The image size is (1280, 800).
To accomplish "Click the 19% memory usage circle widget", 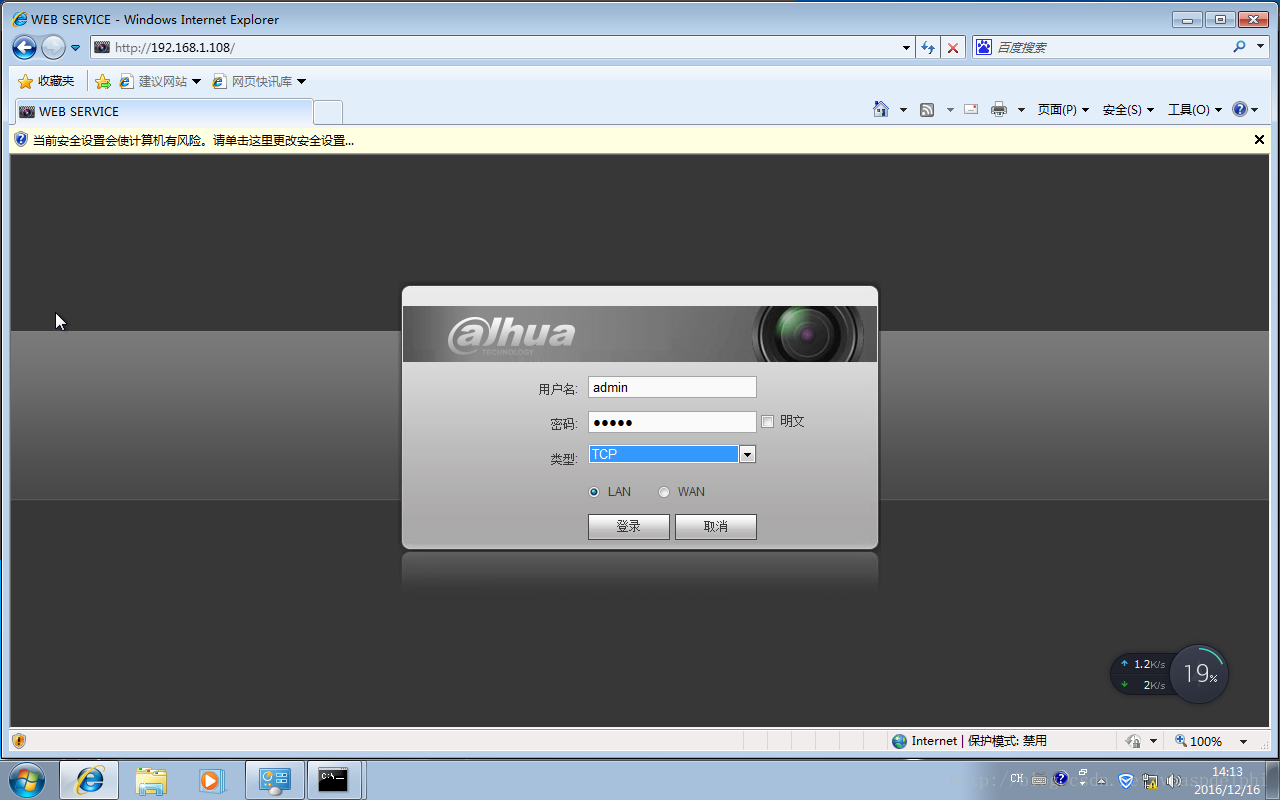I will (x=1200, y=674).
